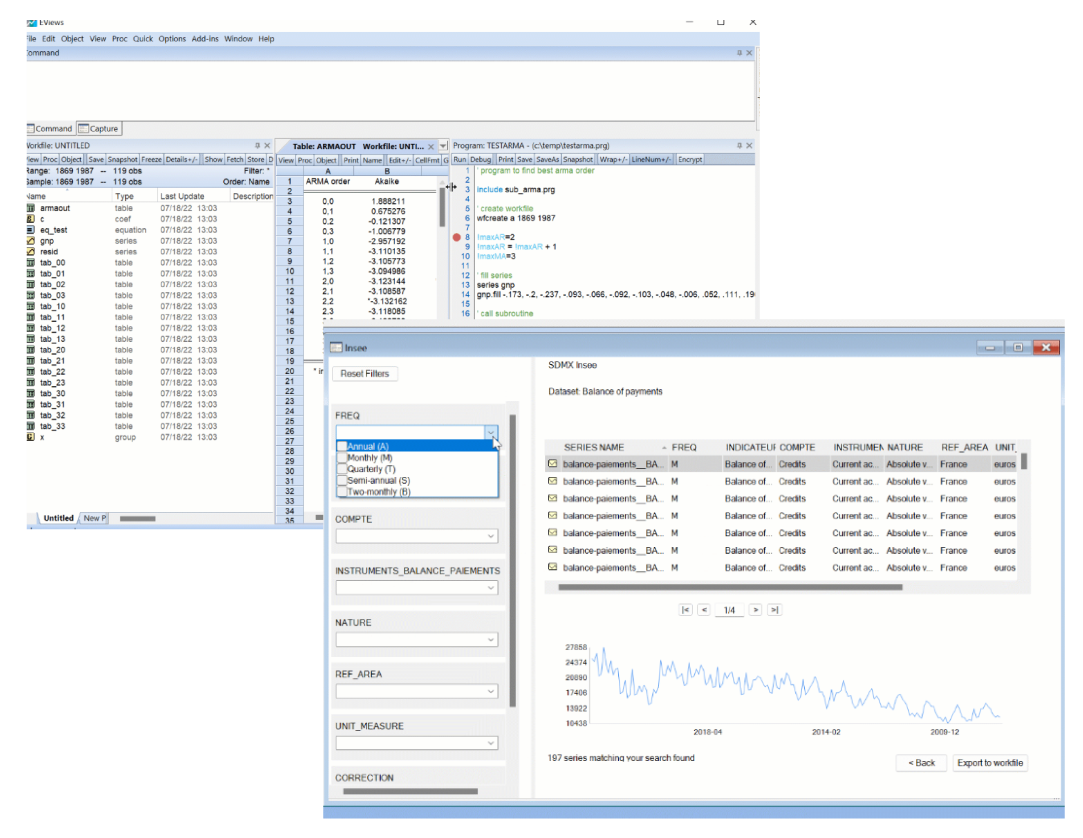Check the Monthly (M) frequency option
Screen dimensions: 1083x838
pyautogui.click(x=342, y=457)
